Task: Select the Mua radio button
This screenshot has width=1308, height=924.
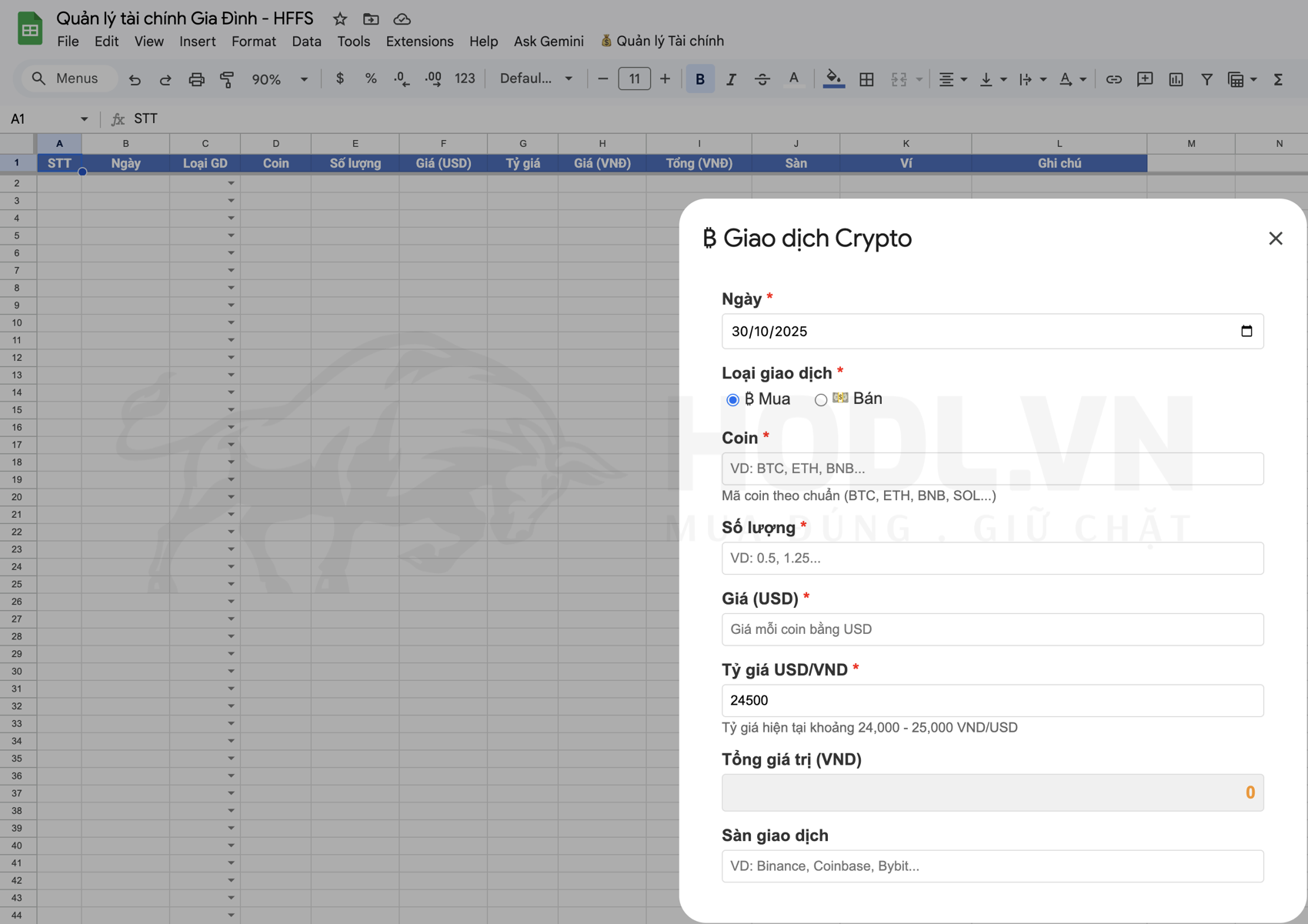Action: pos(732,399)
